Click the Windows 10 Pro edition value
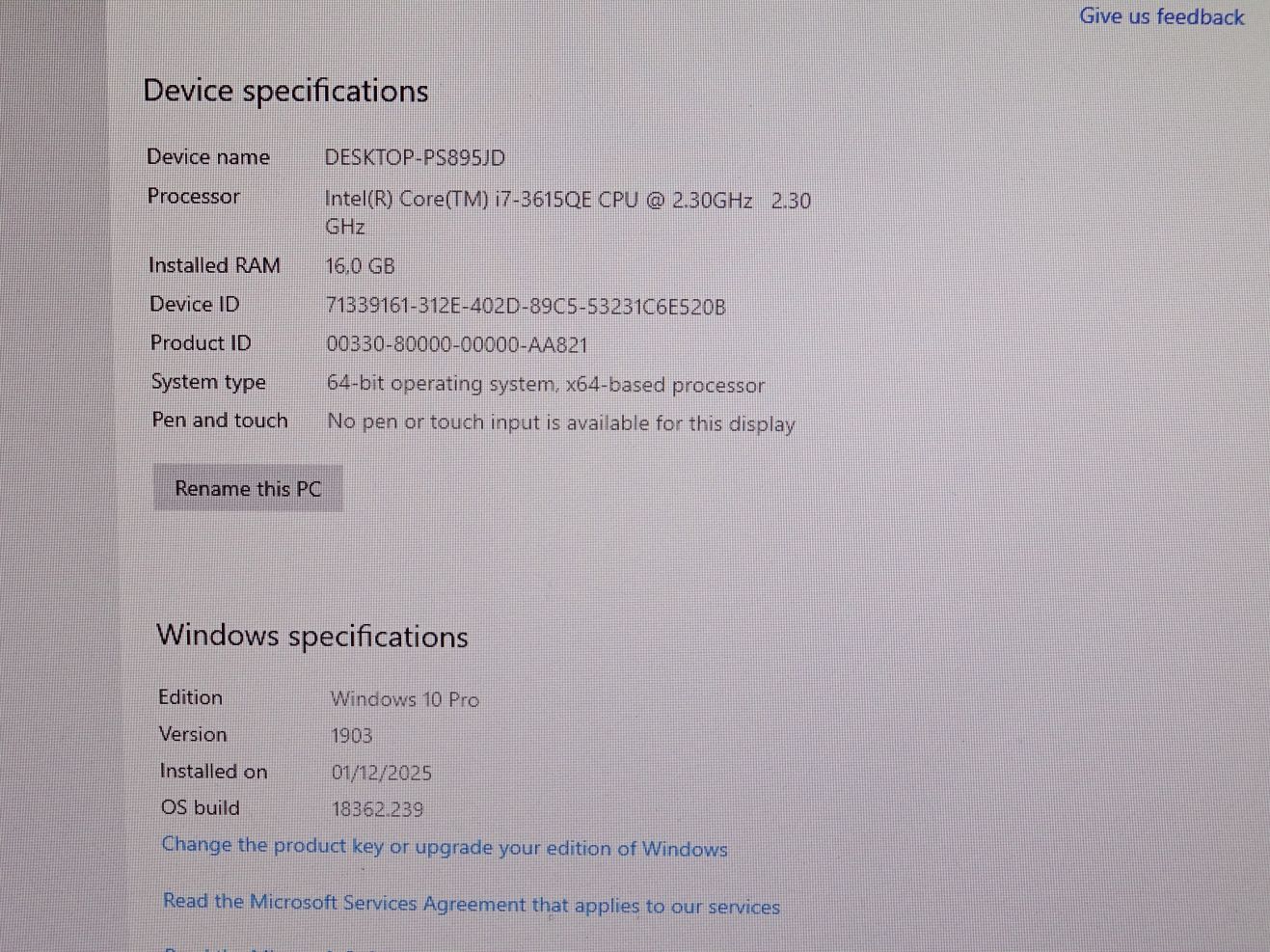This screenshot has width=1270, height=952. [x=404, y=699]
